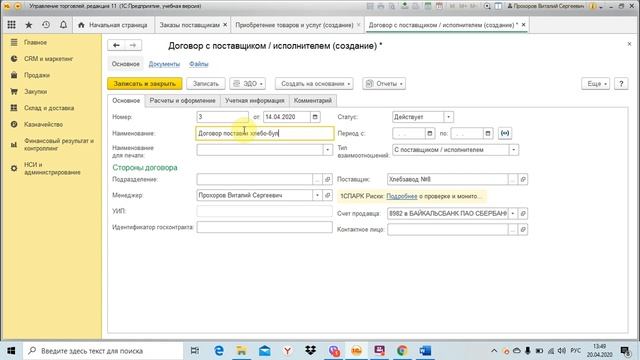
Task: Open НСИ и администрирование section
Action: (51, 168)
